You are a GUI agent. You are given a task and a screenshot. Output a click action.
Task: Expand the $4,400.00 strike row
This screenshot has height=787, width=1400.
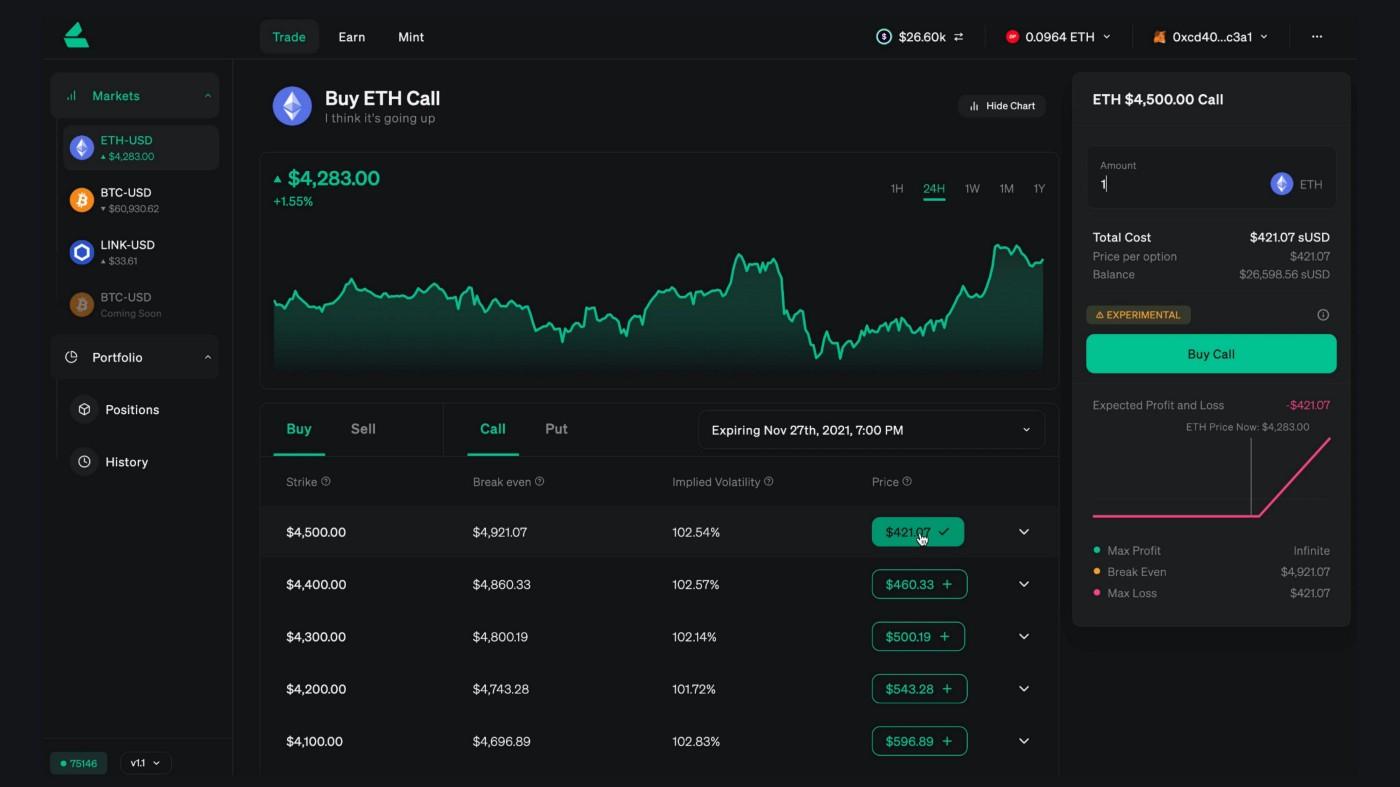pos(1023,584)
